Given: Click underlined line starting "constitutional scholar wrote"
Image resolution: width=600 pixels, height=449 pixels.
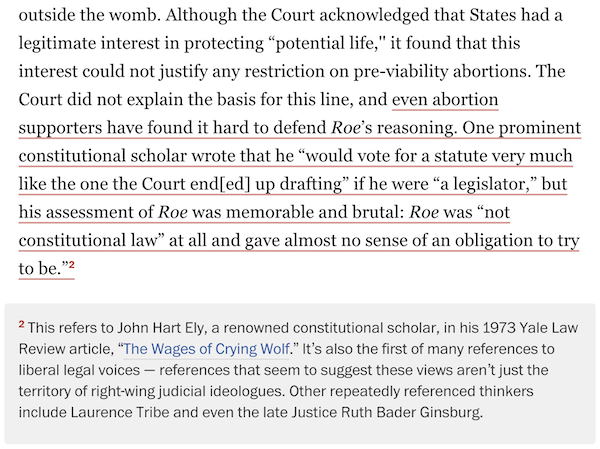Looking at the screenshot, I should pyautogui.click(x=295, y=156).
